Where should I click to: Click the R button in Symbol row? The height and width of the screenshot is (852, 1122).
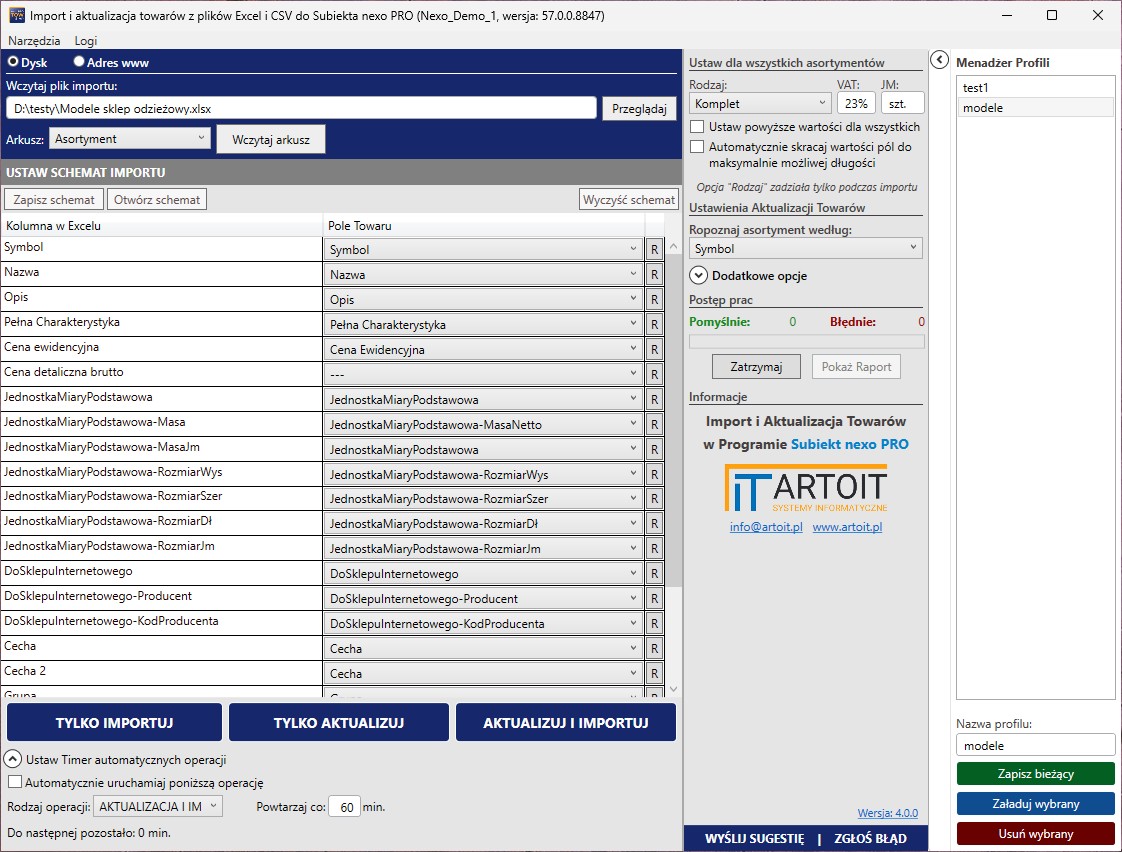[655, 249]
